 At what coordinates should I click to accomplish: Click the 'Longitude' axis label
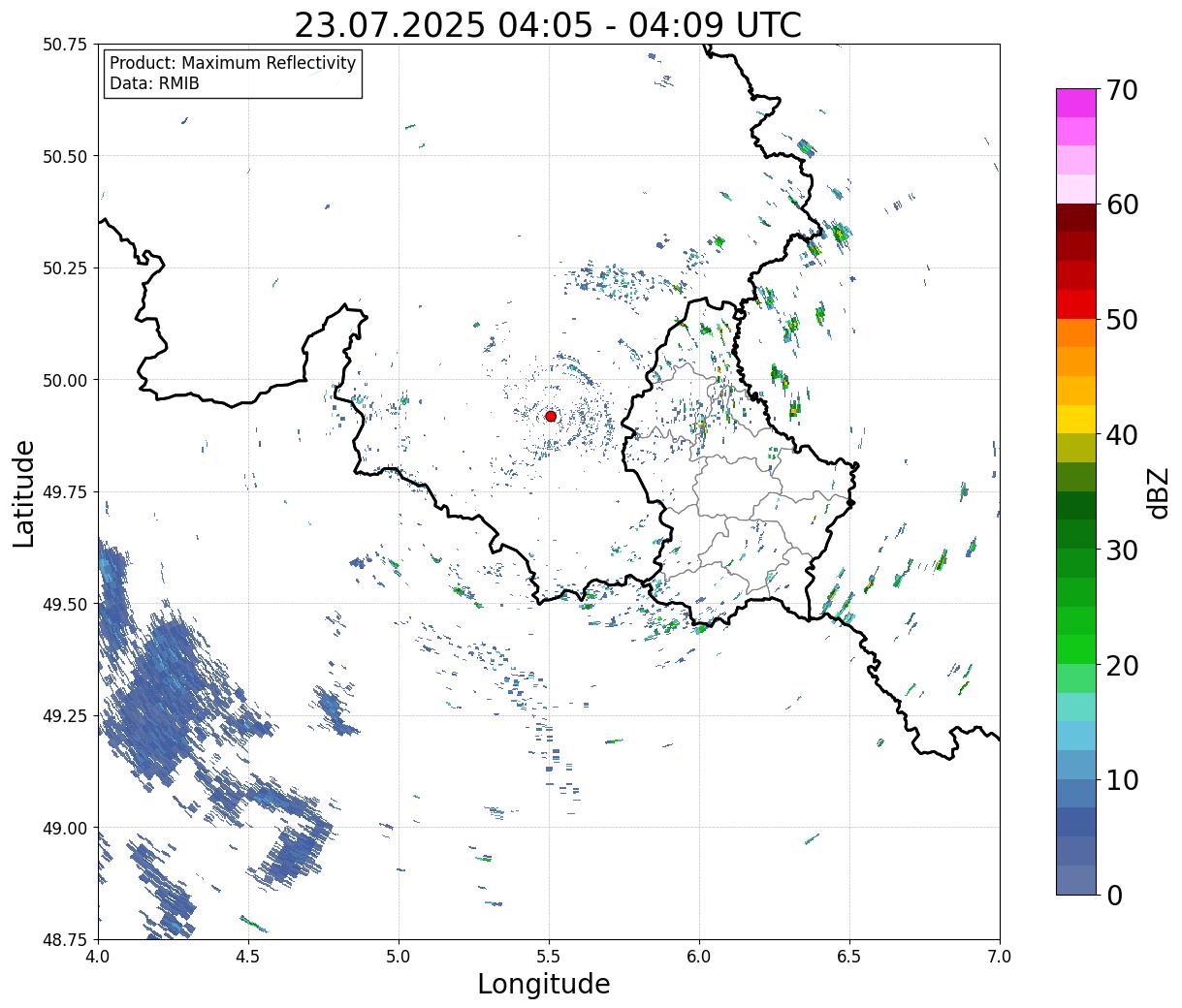(x=544, y=984)
